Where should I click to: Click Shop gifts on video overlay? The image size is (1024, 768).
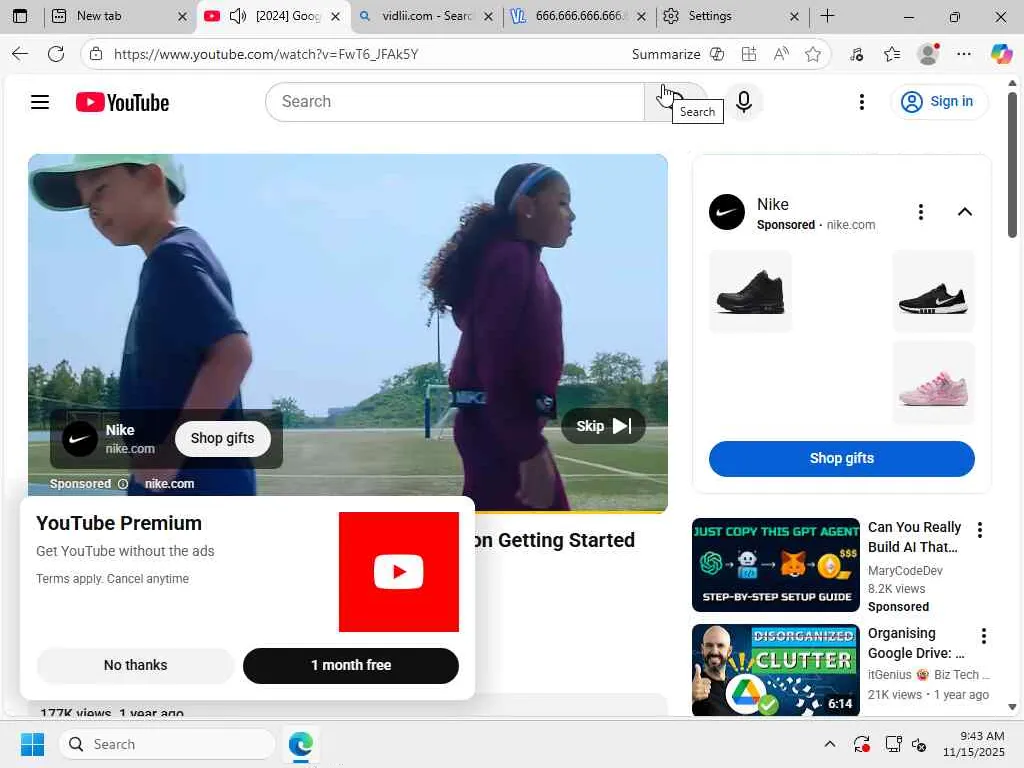[x=222, y=438]
